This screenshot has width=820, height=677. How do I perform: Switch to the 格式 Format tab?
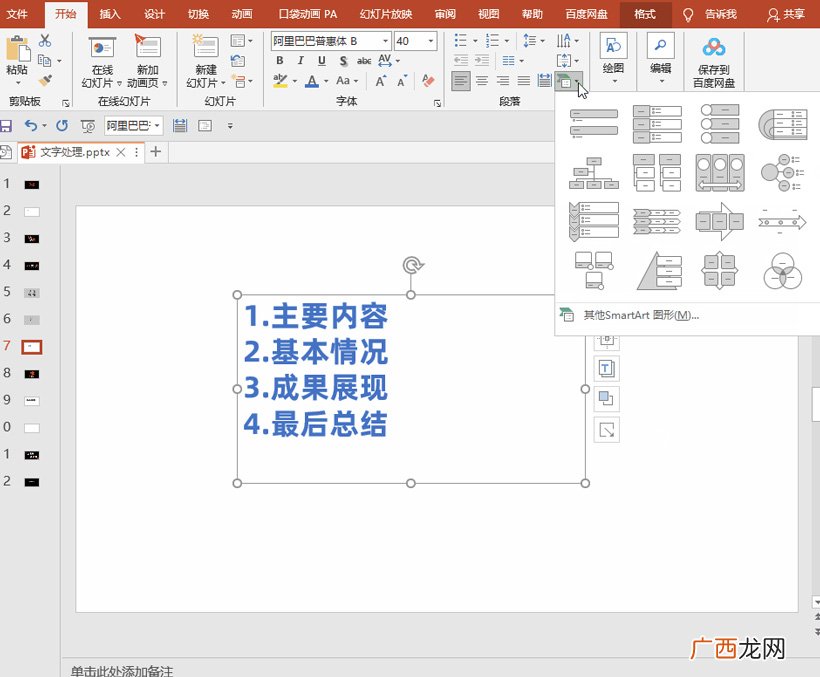tap(645, 14)
